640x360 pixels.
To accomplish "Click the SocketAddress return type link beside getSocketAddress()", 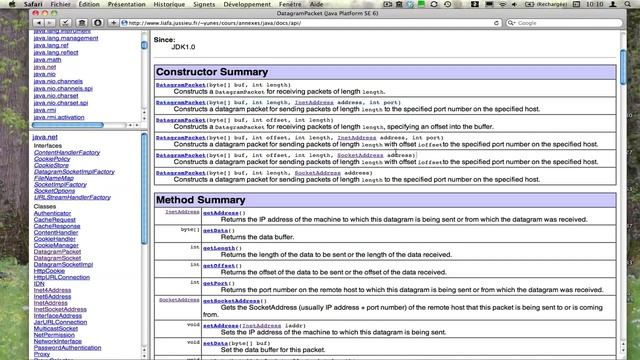I will [179, 300].
